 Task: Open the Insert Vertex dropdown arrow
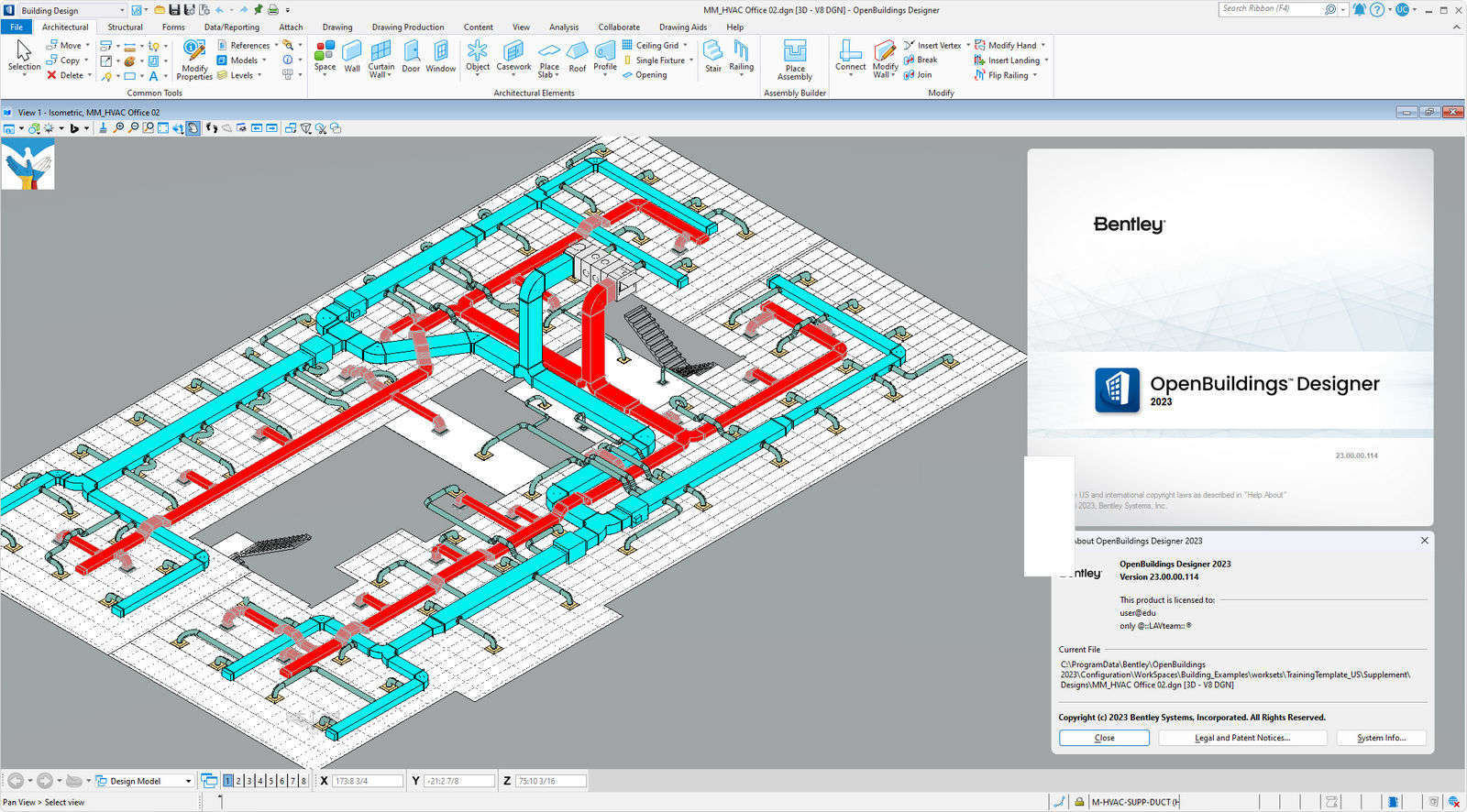point(968,45)
